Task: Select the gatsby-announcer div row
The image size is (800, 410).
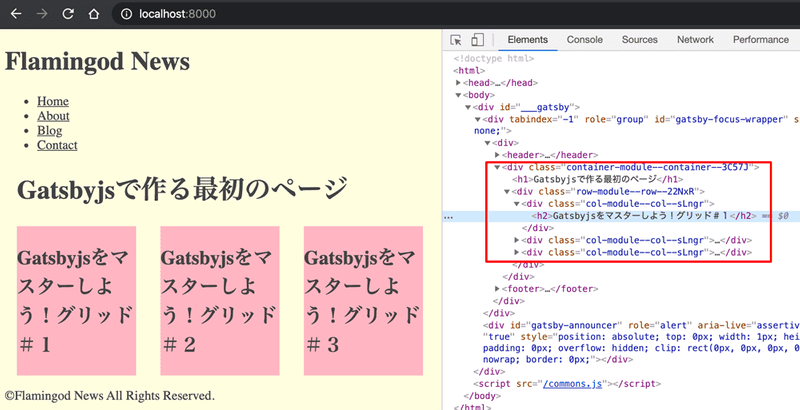Action: click(x=641, y=342)
